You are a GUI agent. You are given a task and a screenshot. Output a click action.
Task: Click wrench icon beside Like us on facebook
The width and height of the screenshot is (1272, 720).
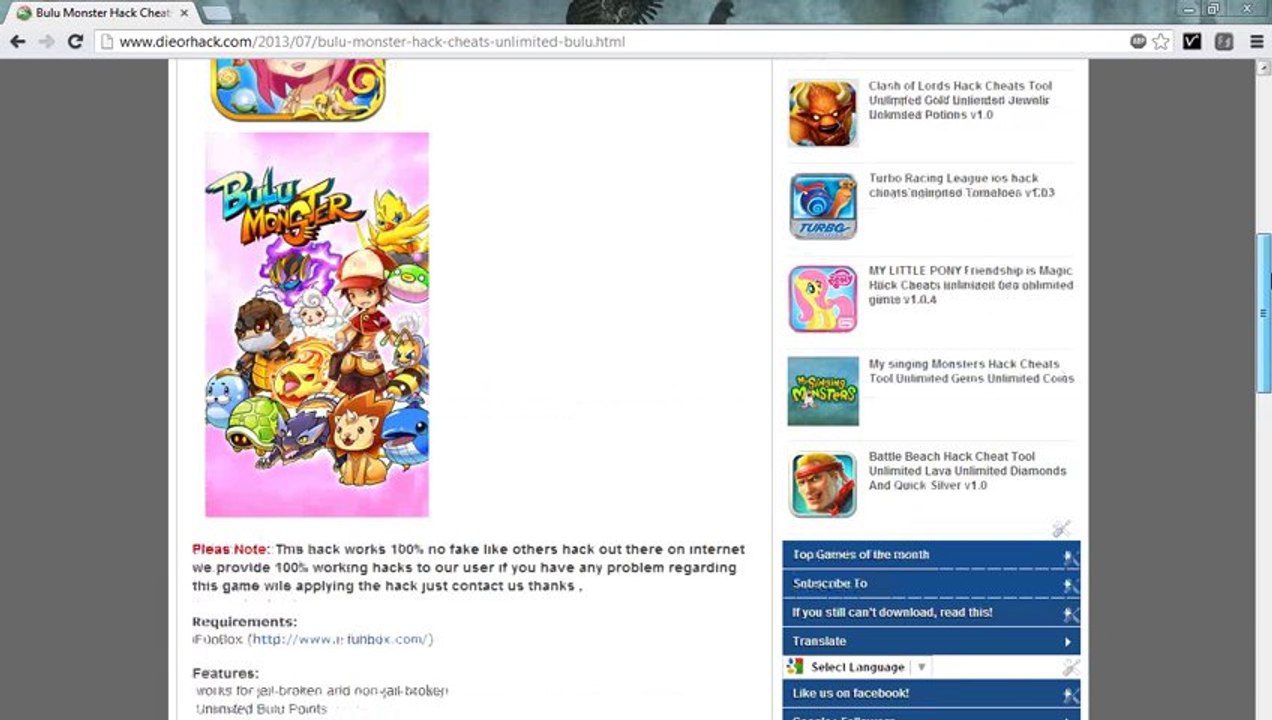click(1070, 696)
